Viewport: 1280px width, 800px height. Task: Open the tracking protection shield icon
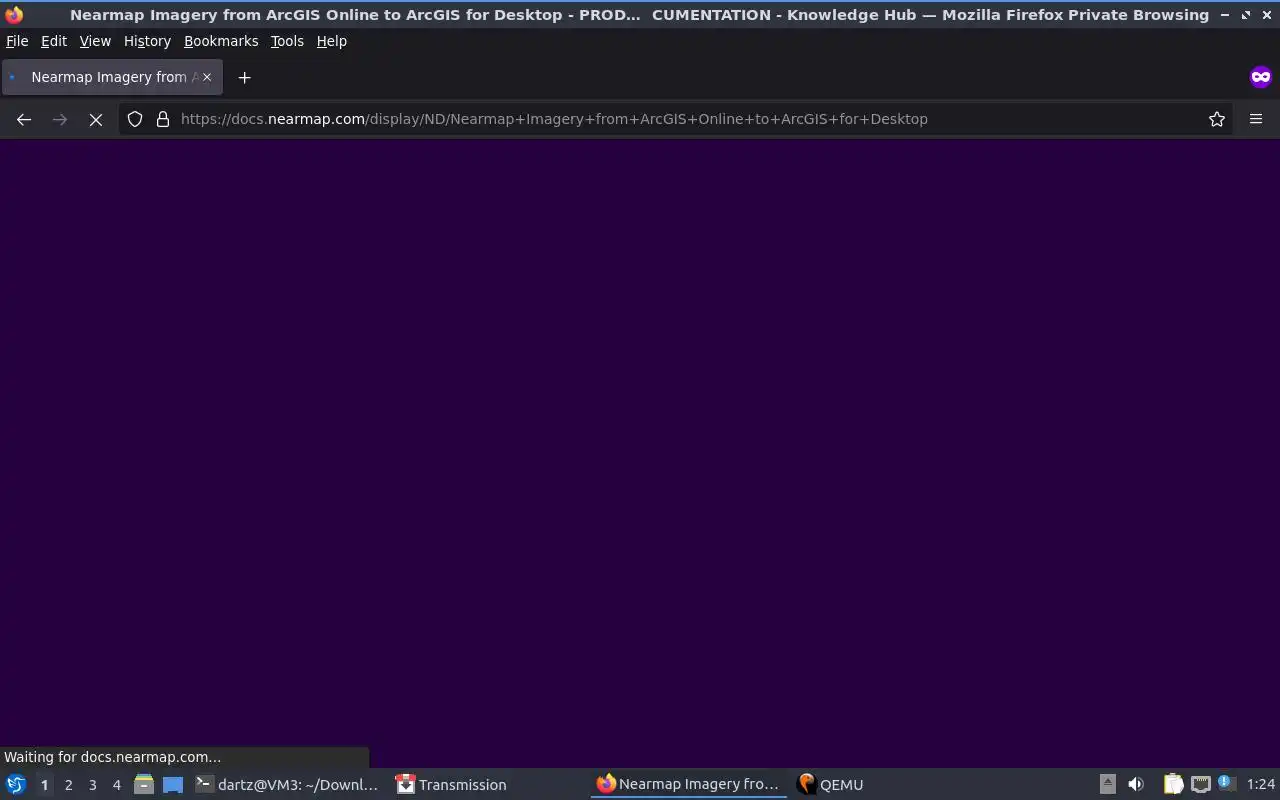[x=135, y=119]
